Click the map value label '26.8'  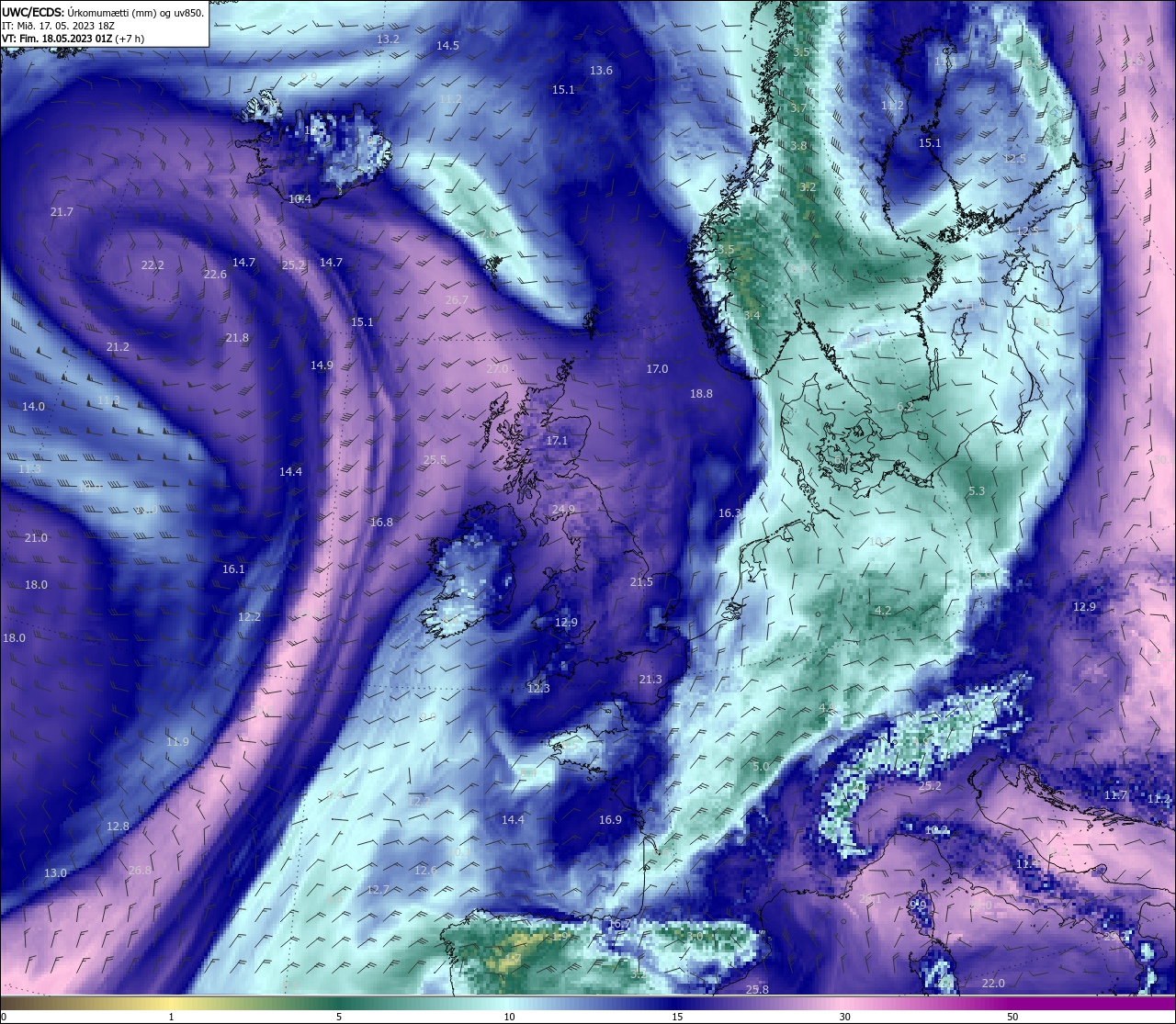click(x=140, y=871)
